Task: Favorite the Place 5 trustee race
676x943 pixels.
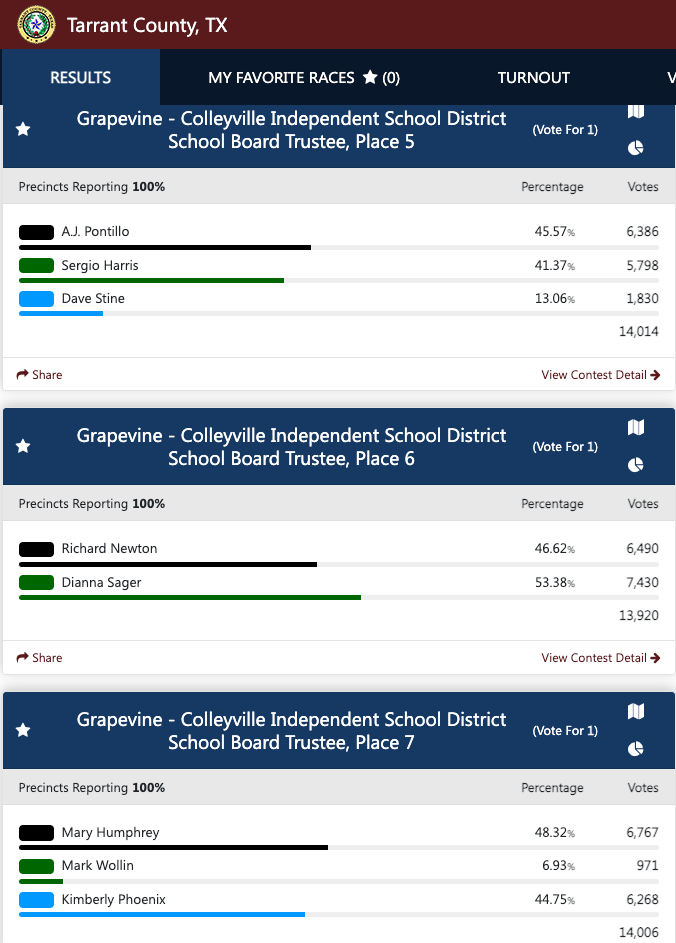Action: coord(23,130)
